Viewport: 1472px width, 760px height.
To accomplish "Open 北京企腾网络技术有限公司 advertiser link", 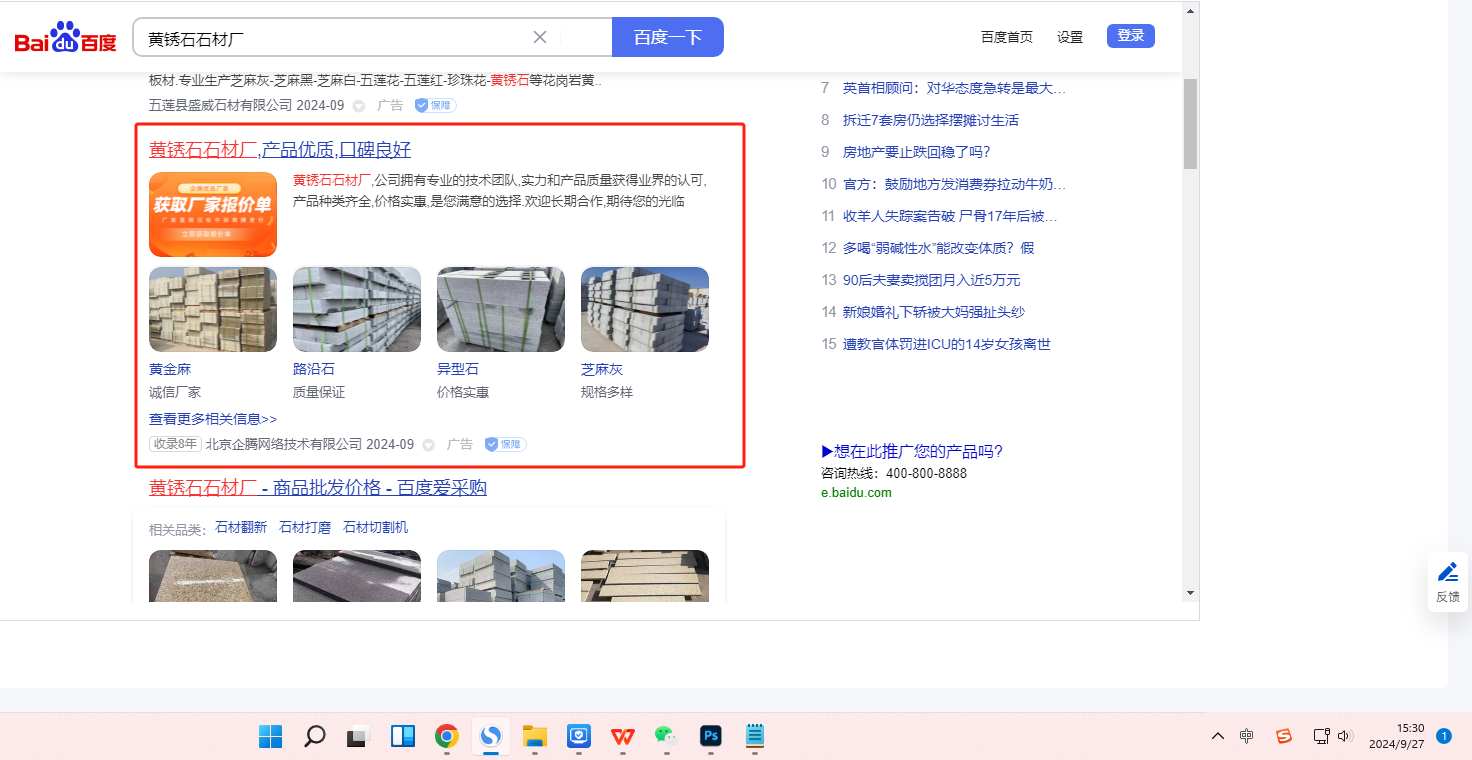I will click(x=284, y=444).
